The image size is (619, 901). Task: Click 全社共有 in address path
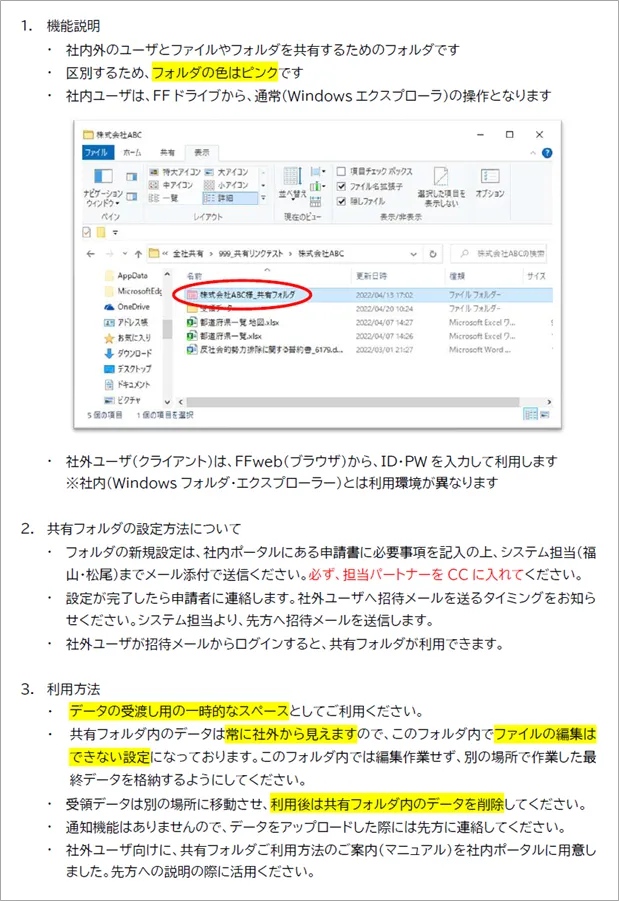pyautogui.click(x=188, y=253)
